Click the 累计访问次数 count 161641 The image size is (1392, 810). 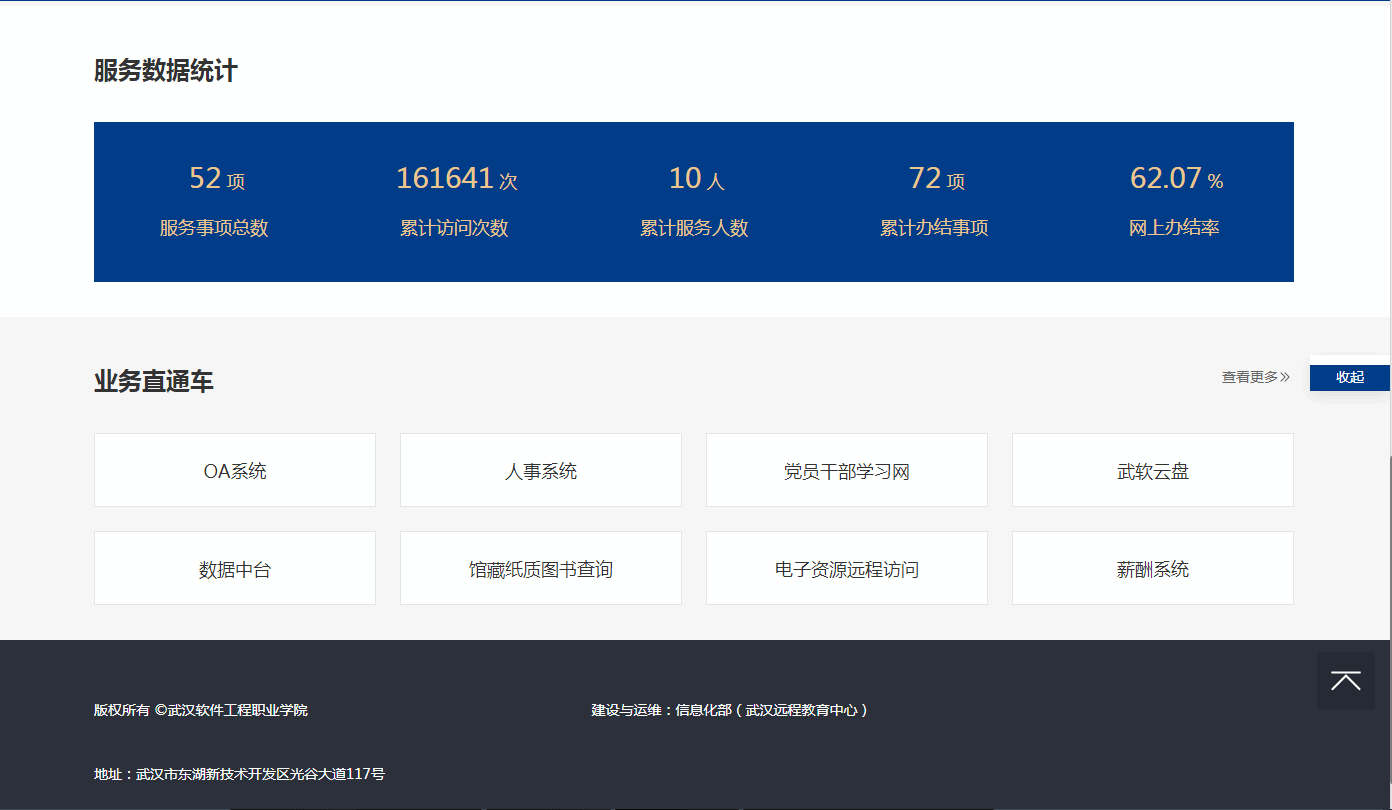click(446, 179)
